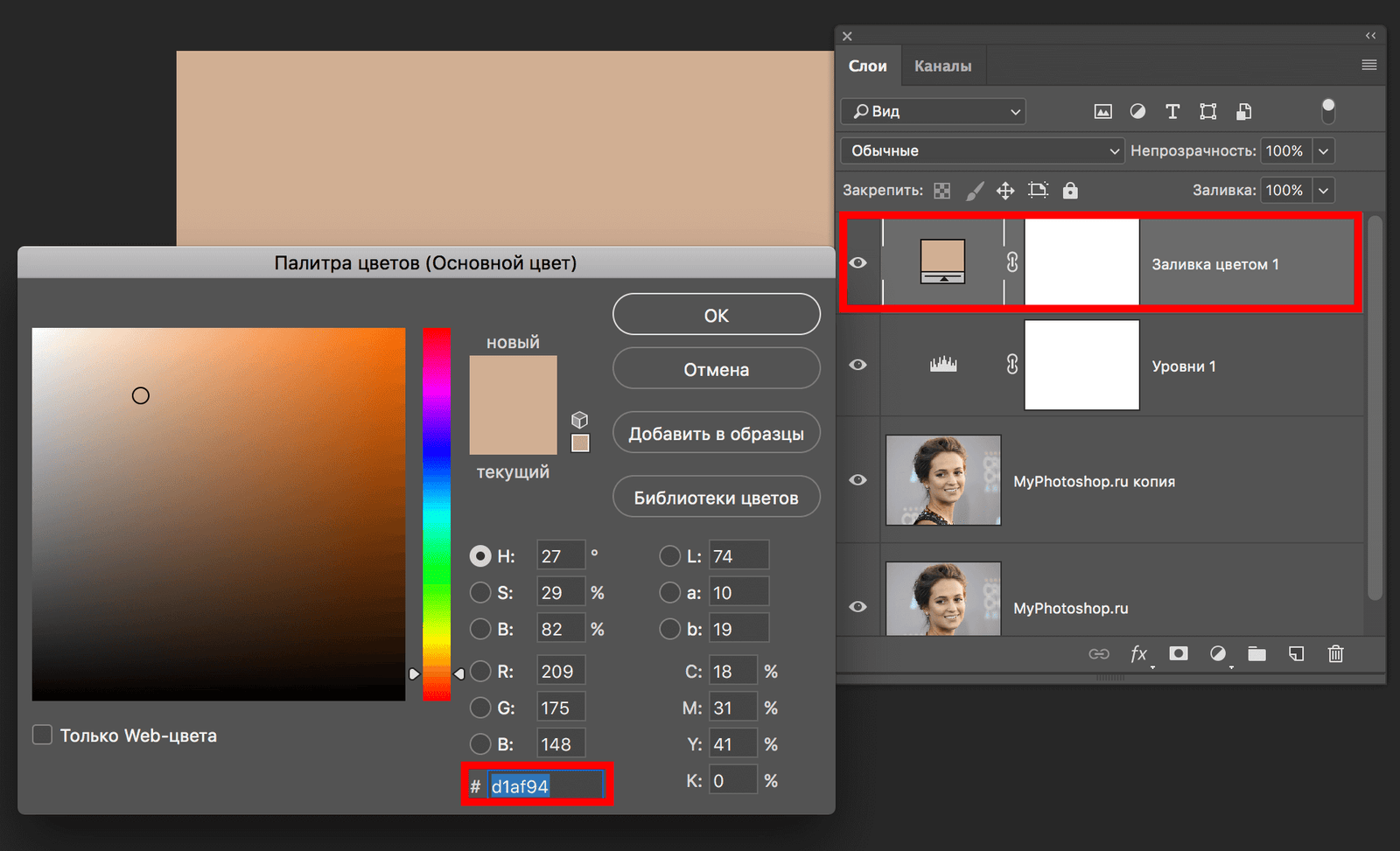
Task: Open the Layers panel menu
Action: coord(1368,65)
